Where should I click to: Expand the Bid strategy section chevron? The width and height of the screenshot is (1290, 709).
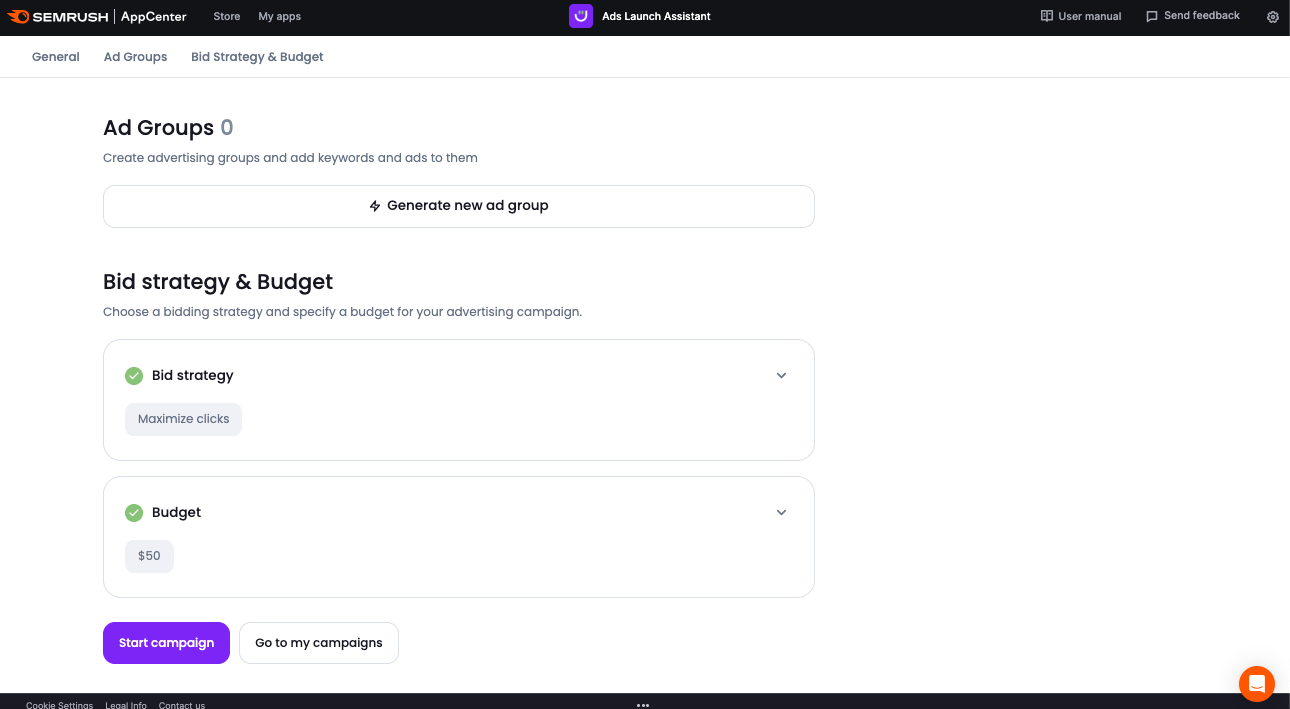coord(782,376)
